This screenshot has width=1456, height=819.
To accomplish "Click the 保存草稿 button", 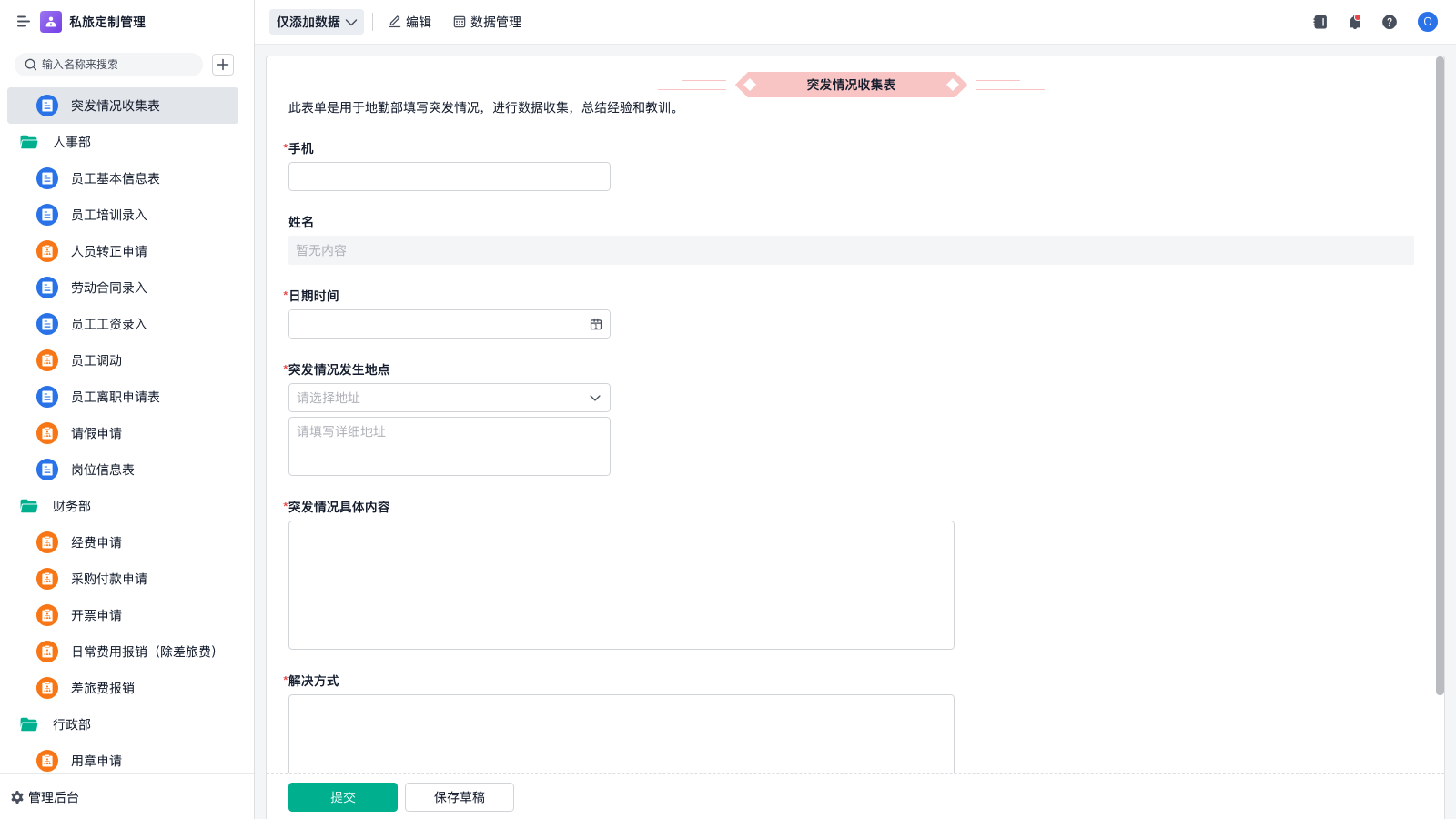I will click(x=460, y=797).
